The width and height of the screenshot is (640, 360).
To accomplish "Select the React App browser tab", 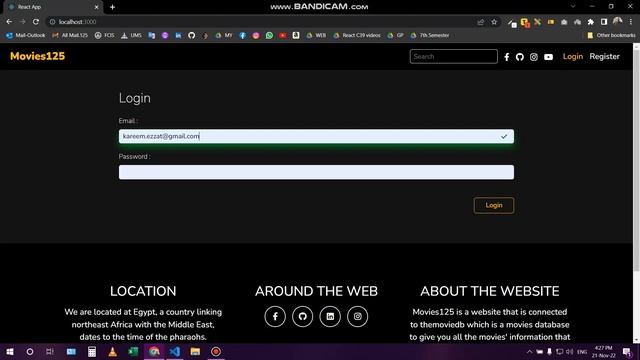I will coord(53,7).
